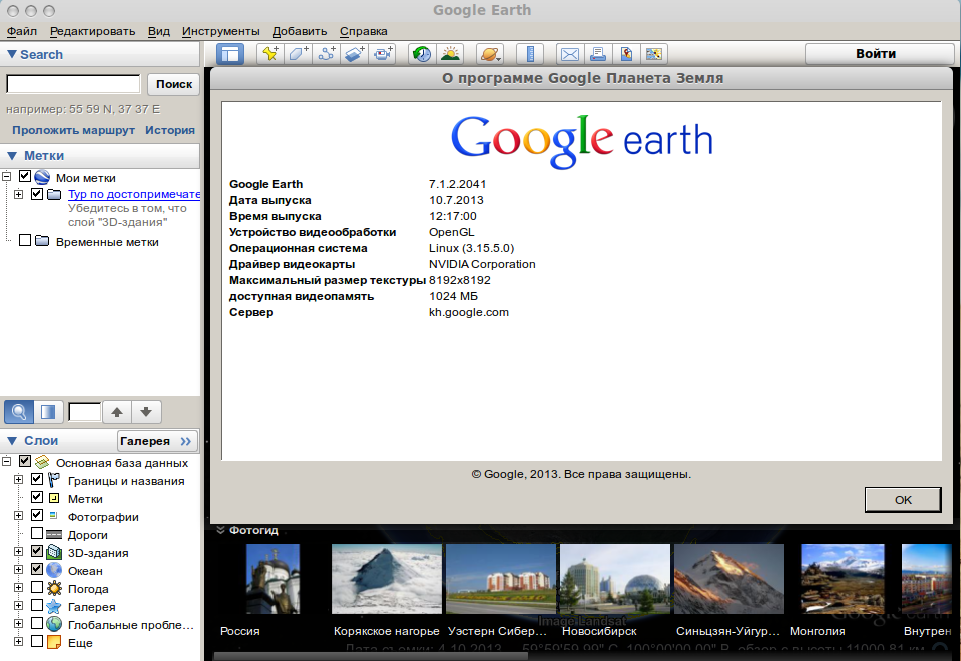The image size is (961, 661).
Task: Open the Вид menu
Action: (159, 31)
